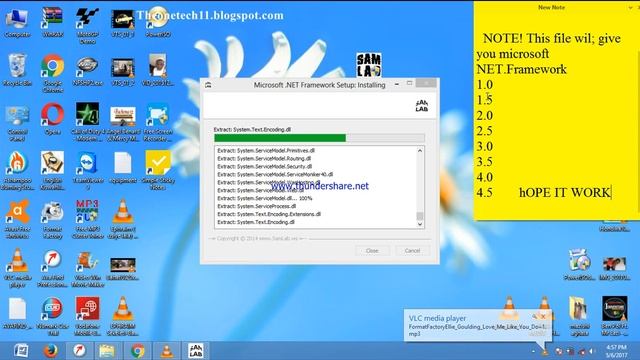Click 'Extract: System.ServiceModel.Routing.dll' log line
The height and width of the screenshot is (360, 640).
tap(264, 158)
